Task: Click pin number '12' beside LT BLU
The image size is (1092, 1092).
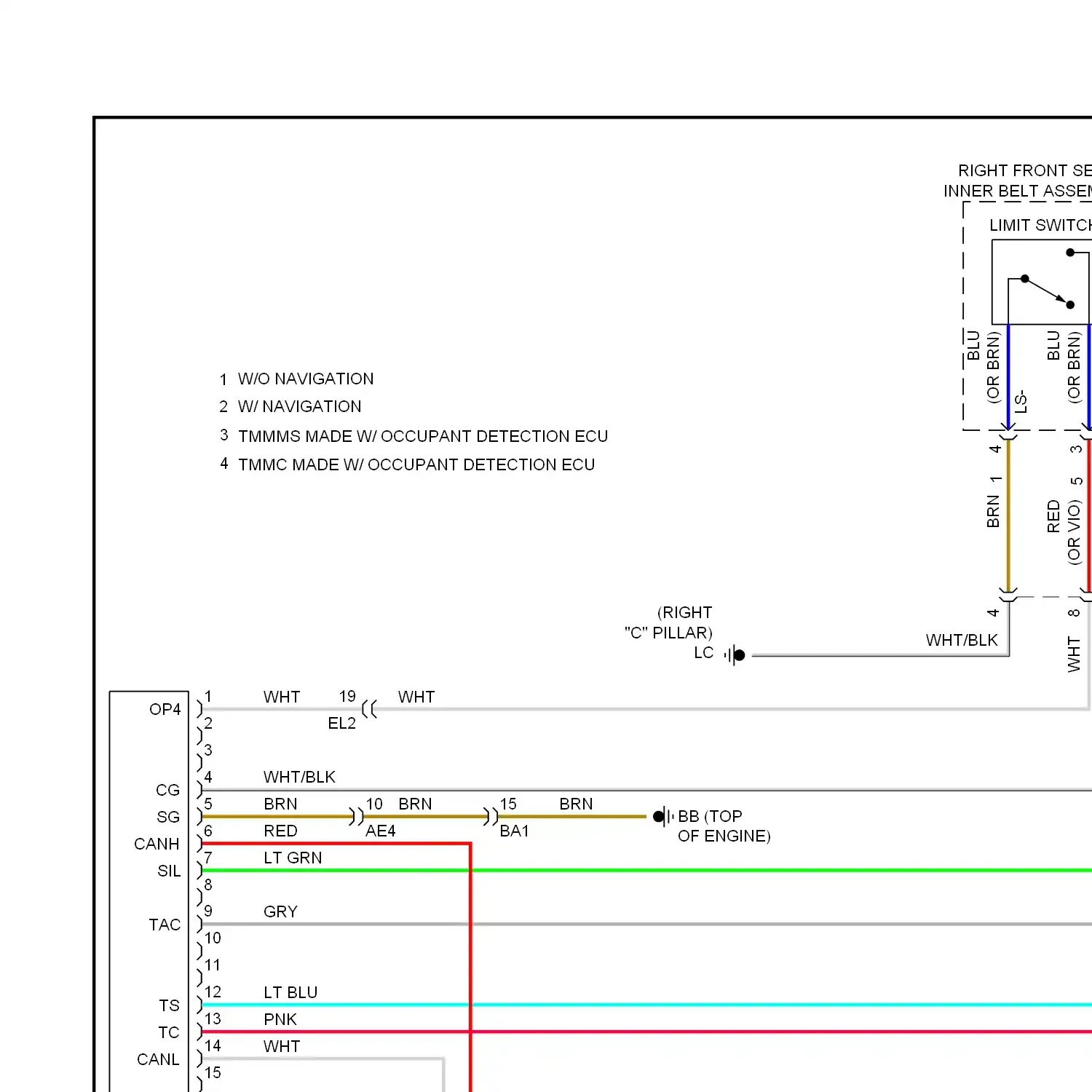Action: (x=213, y=992)
